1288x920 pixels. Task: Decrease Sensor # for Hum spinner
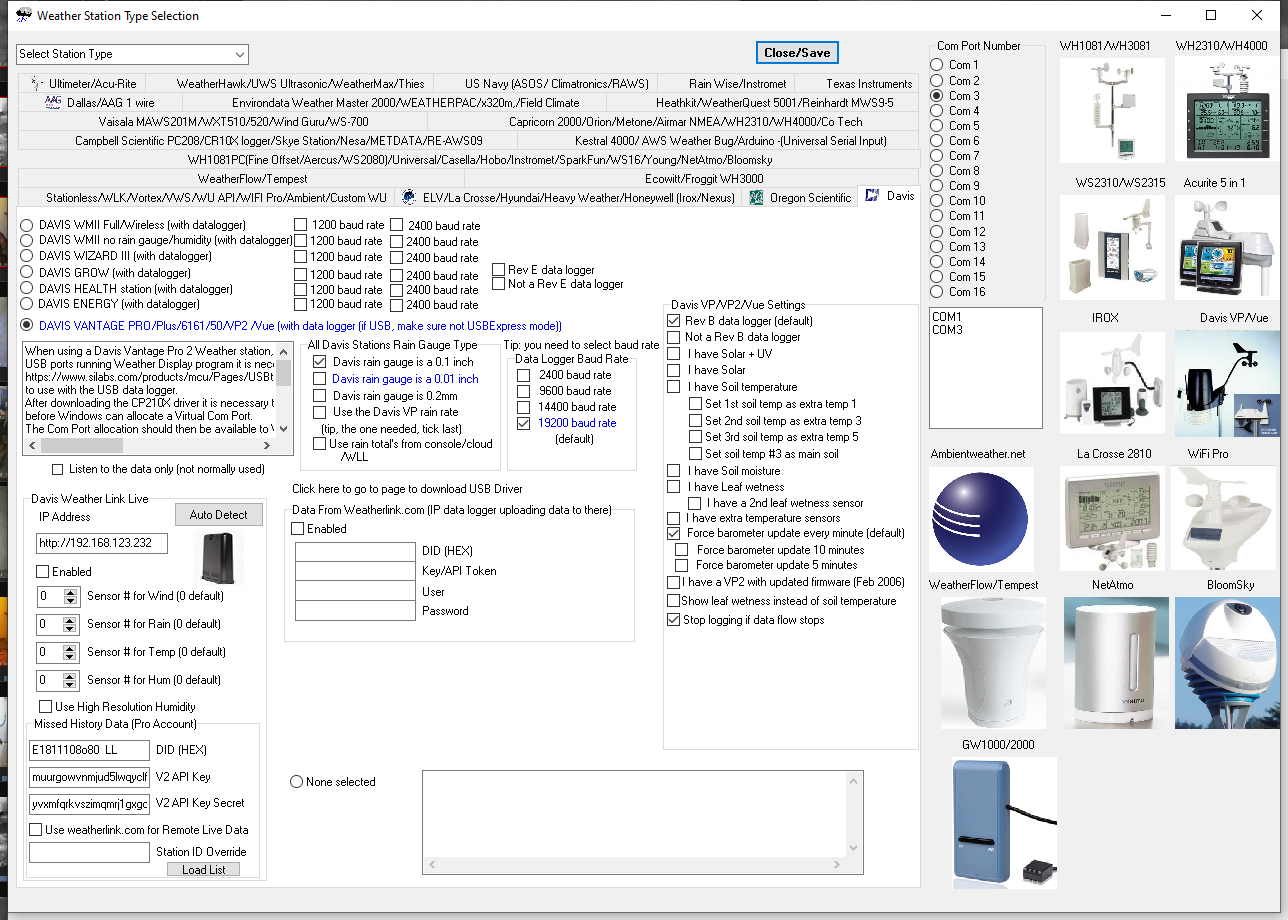(70, 684)
